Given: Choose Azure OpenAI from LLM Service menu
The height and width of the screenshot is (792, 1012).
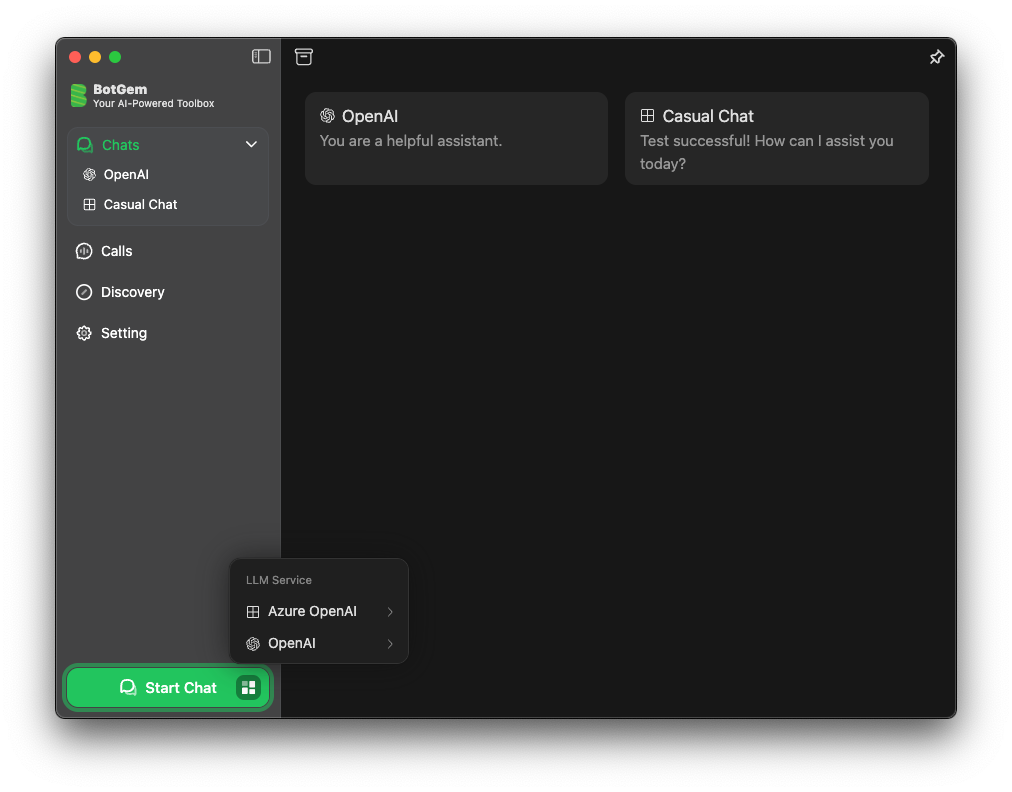Looking at the screenshot, I should 319,611.
